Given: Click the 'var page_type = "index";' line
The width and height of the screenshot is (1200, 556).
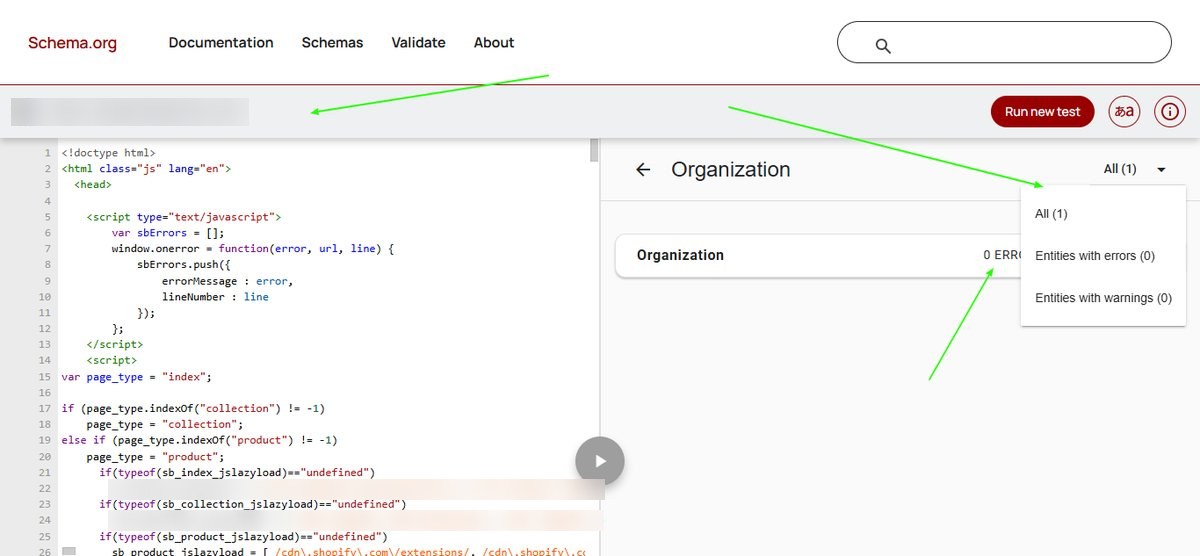Looking at the screenshot, I should click(136, 377).
